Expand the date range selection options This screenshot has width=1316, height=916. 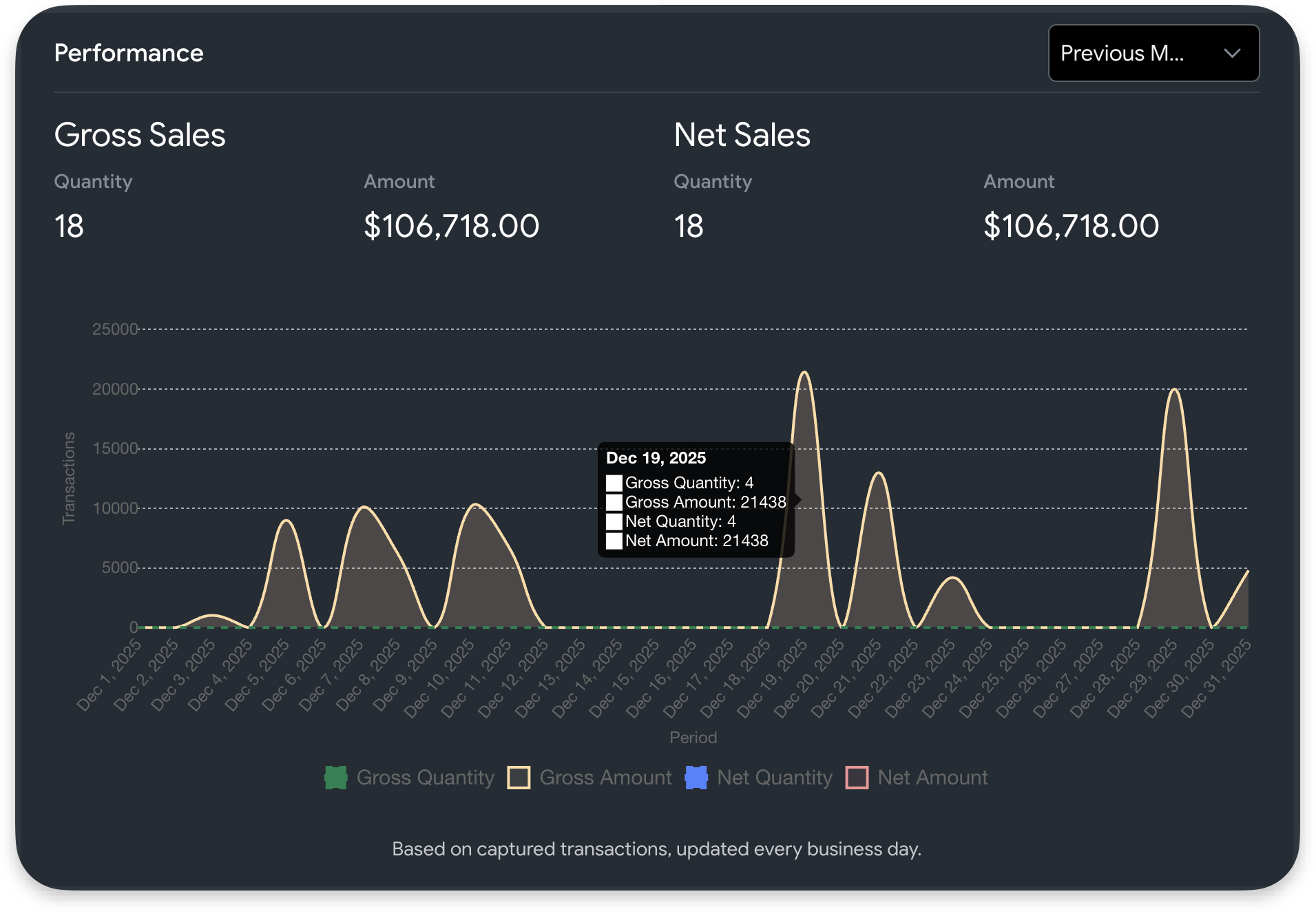tap(1153, 53)
